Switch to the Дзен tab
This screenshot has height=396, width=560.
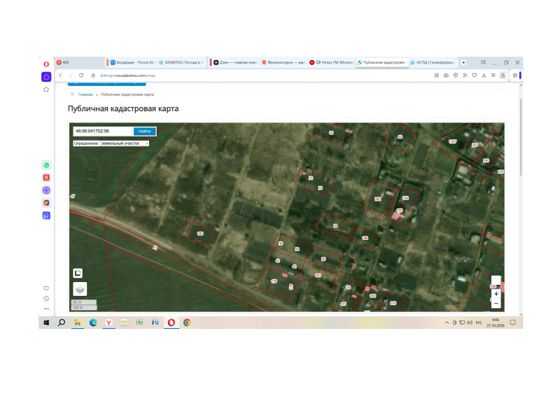click(x=235, y=62)
